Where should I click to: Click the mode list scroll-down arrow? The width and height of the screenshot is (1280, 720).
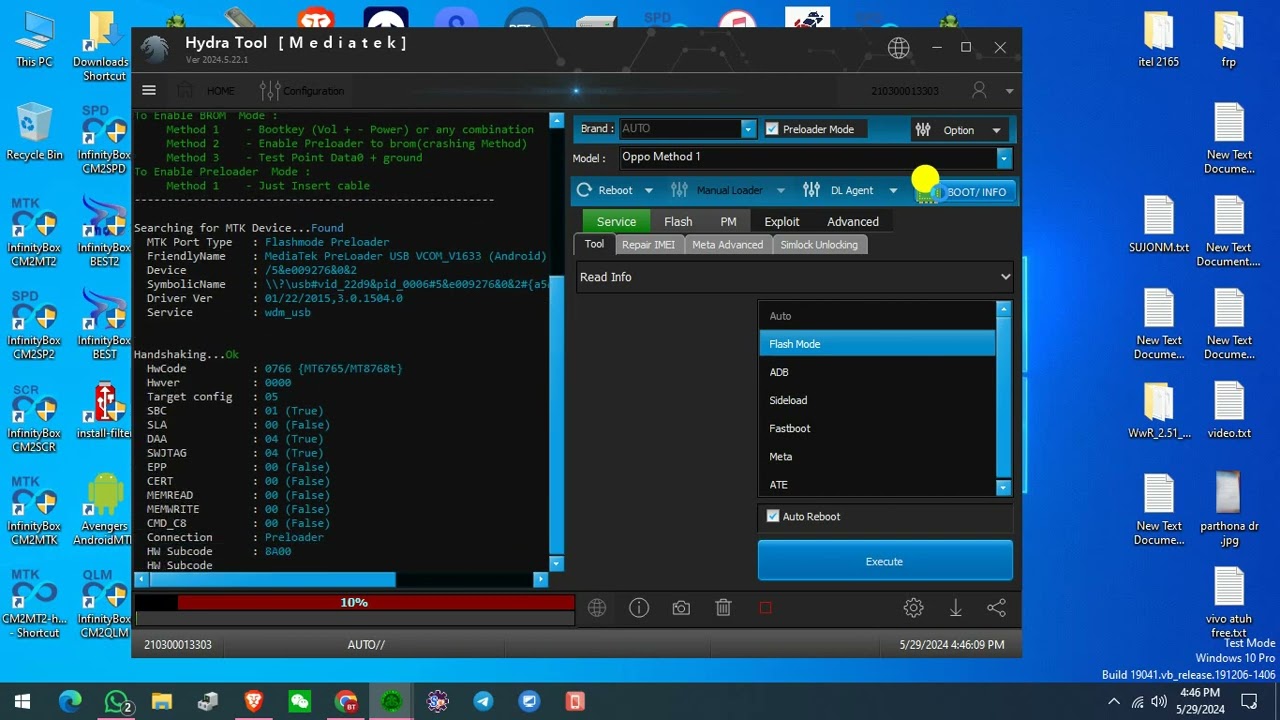coord(1003,487)
